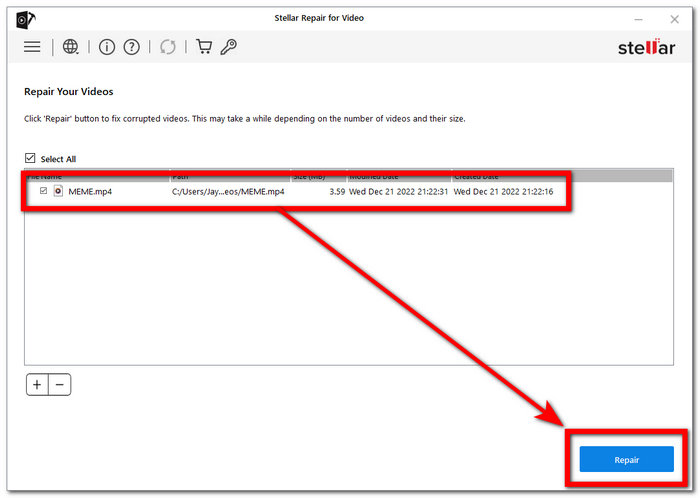Toggle the Select All checkbox
This screenshot has height=498, width=700.
[30, 158]
